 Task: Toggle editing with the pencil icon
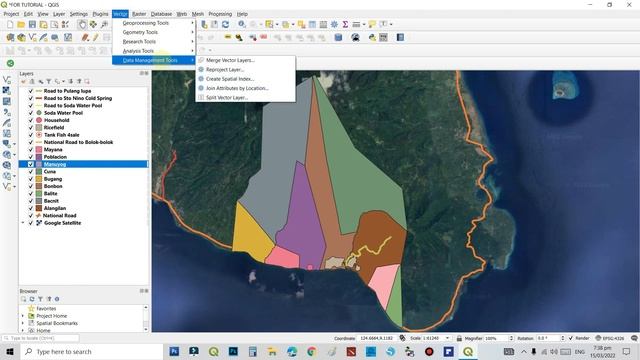pos(95,38)
